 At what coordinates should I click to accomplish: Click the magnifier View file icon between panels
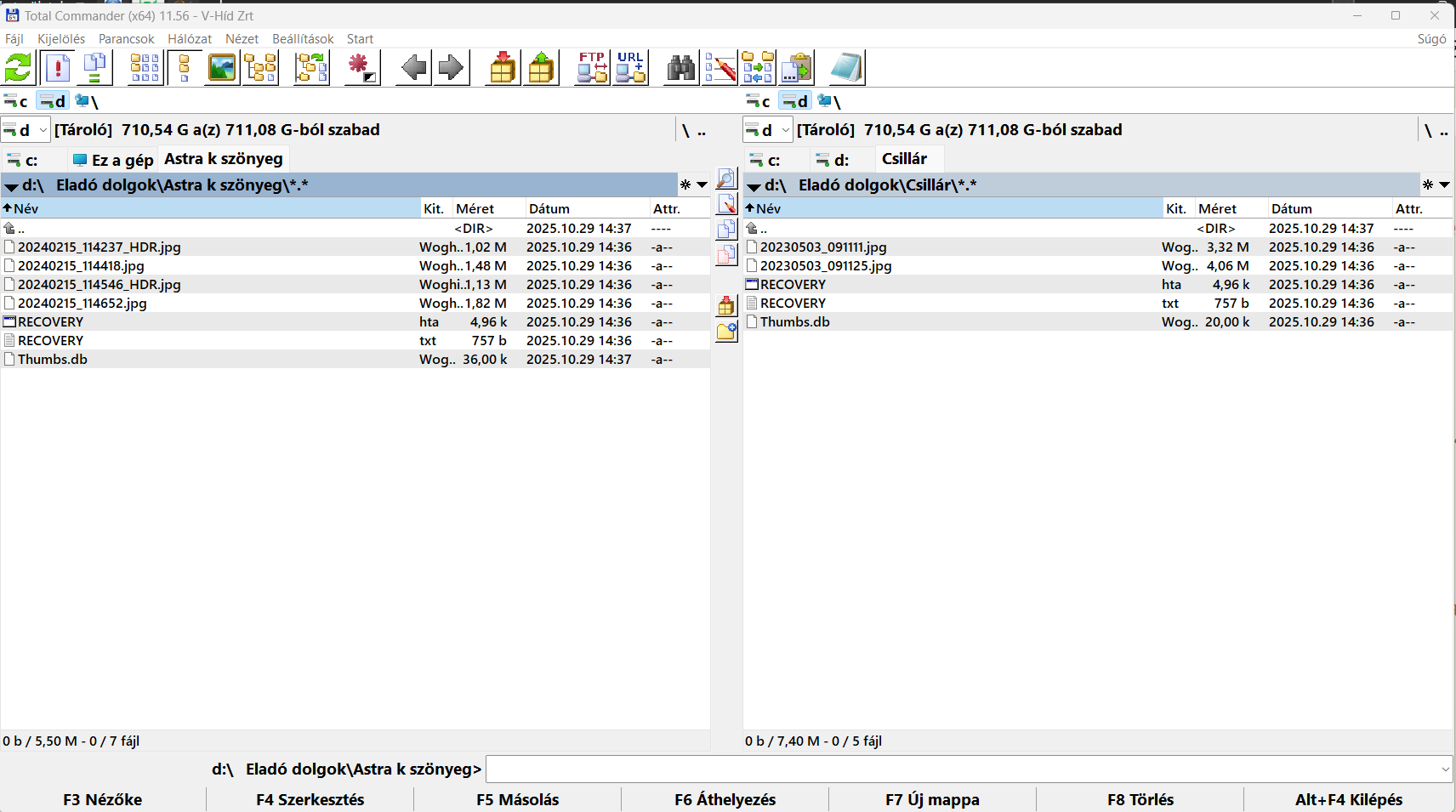tap(726, 179)
